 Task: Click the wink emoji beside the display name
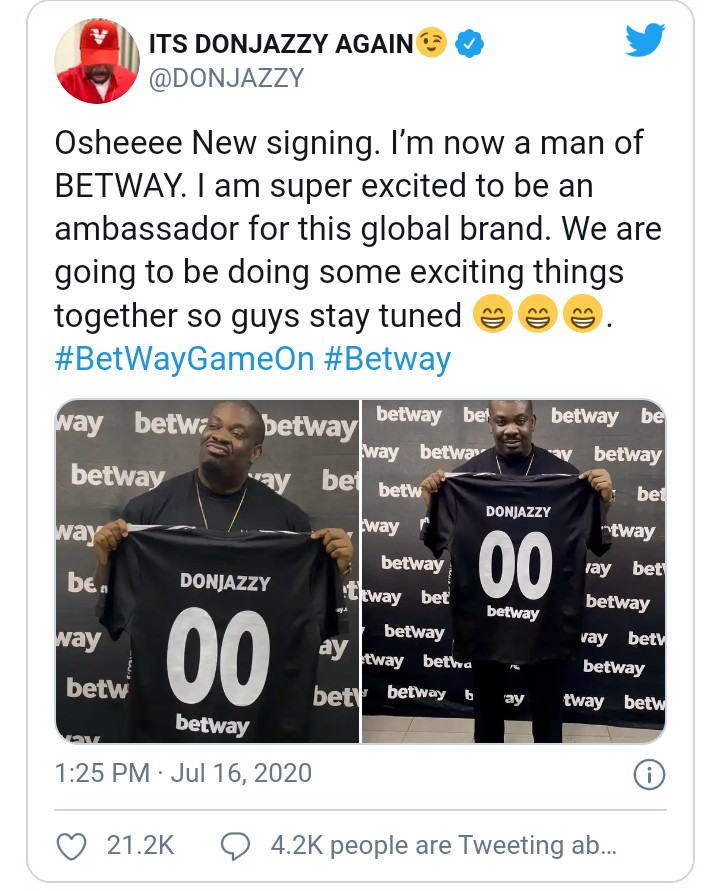(432, 44)
